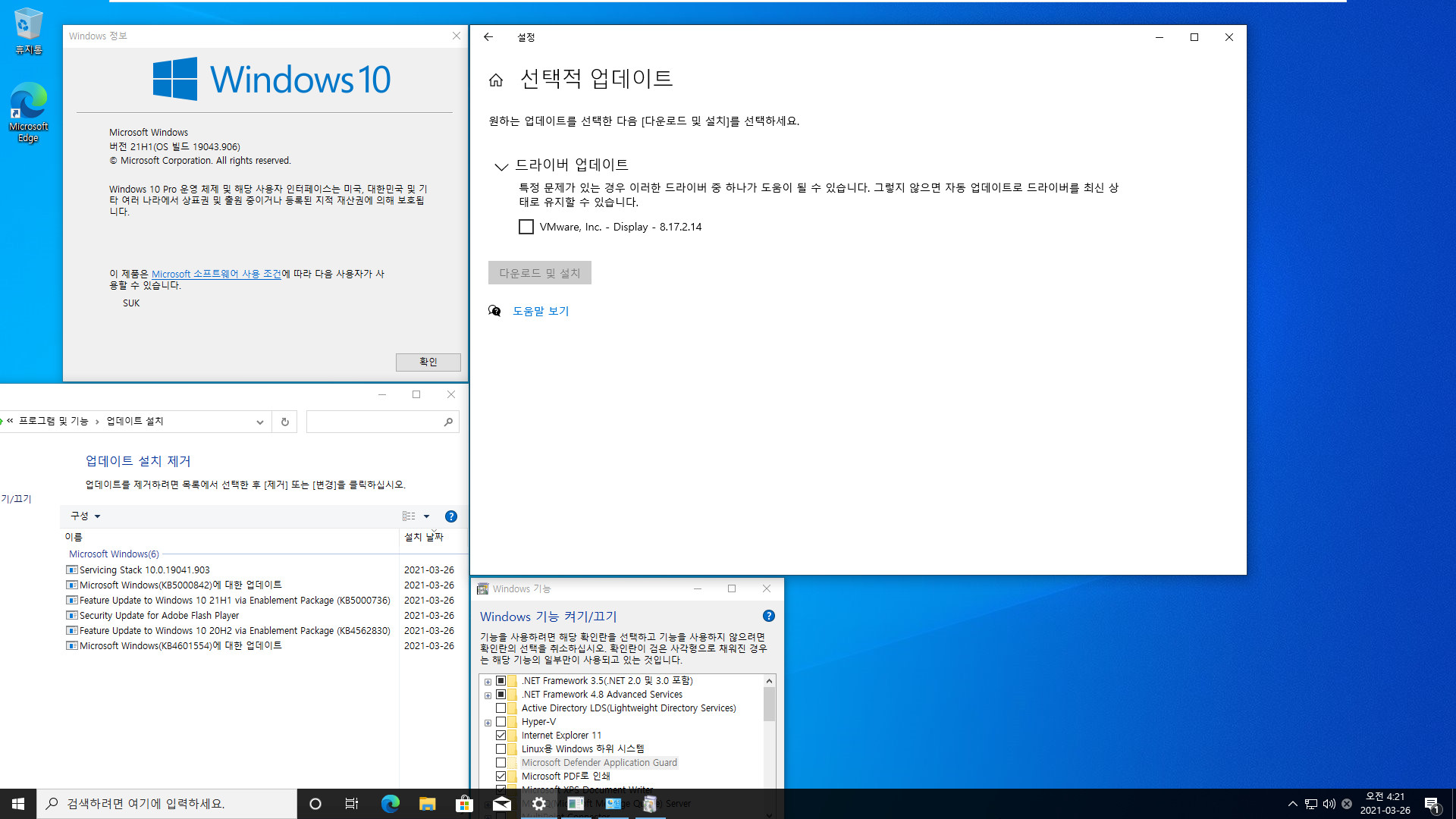Expand the .NET Framework 4.8 Advanced Services node
1456x819 pixels.
[488, 695]
